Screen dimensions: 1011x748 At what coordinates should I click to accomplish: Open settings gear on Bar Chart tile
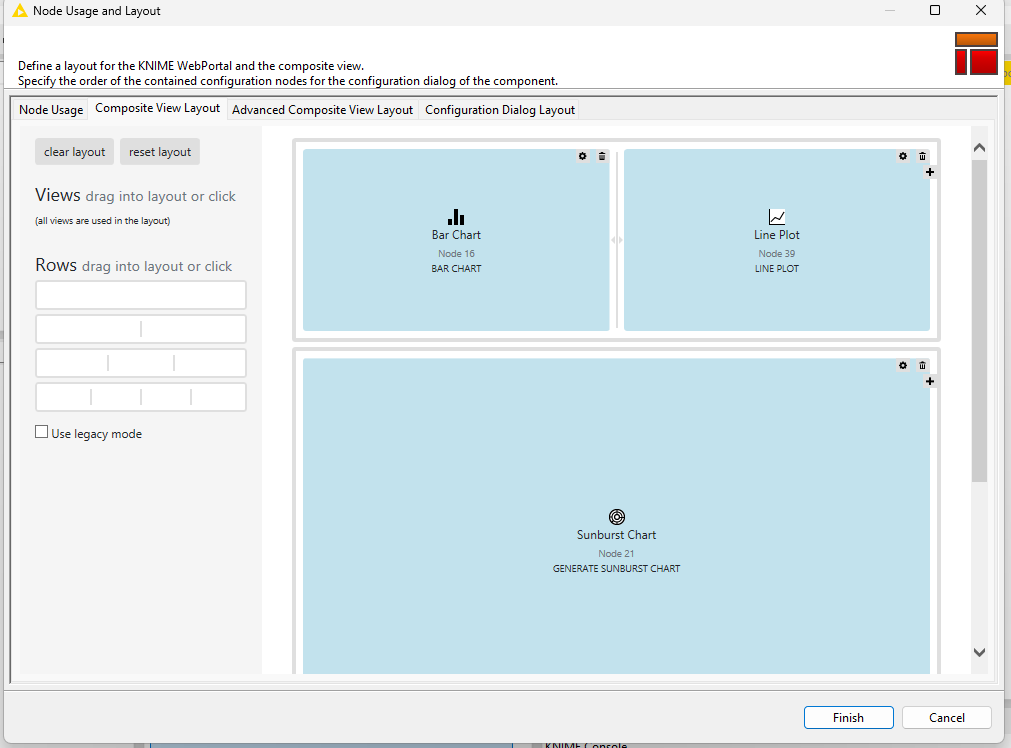[x=582, y=156]
